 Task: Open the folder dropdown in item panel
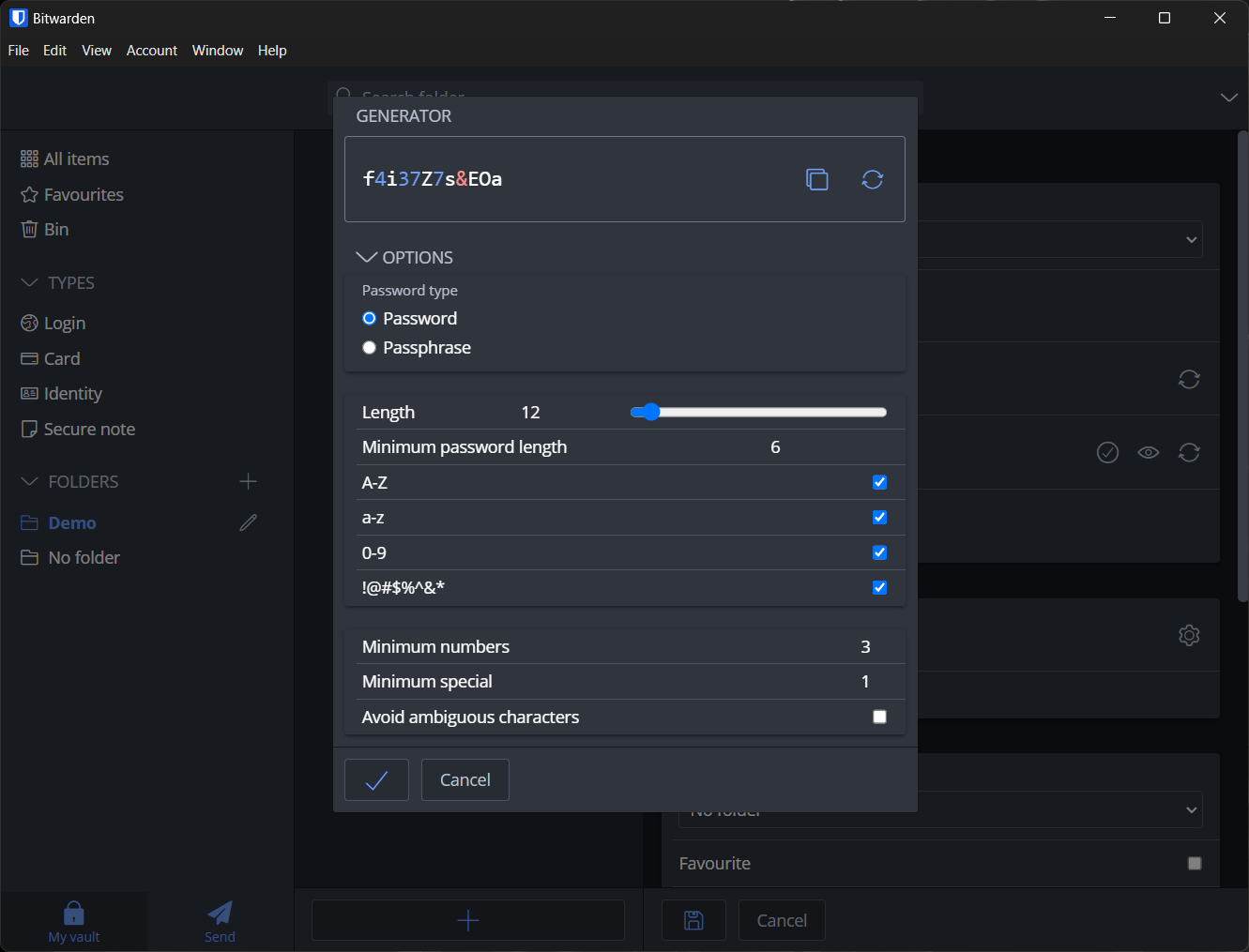(940, 809)
